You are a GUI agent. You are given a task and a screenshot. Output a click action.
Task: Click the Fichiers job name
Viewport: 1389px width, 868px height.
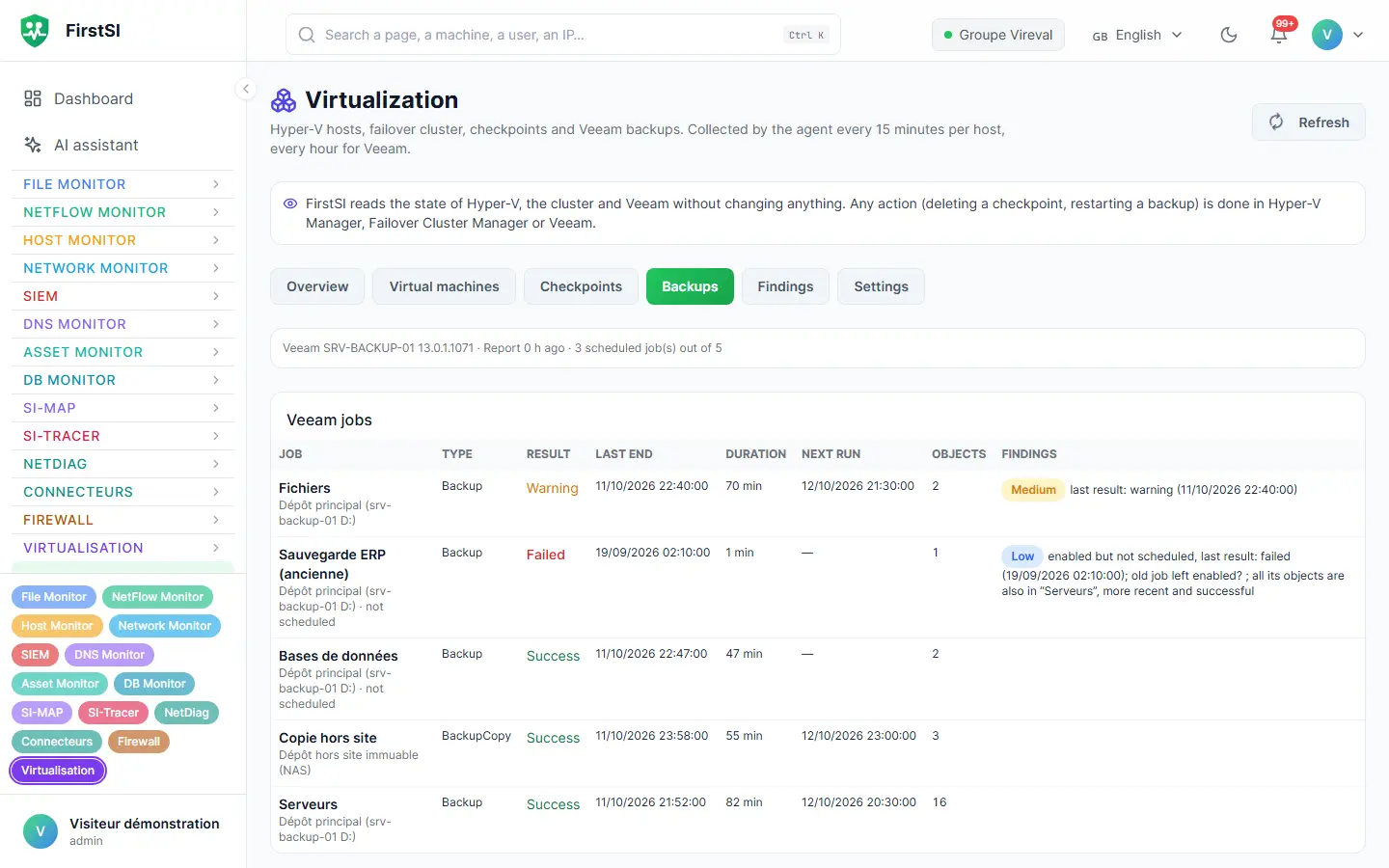coord(305,488)
